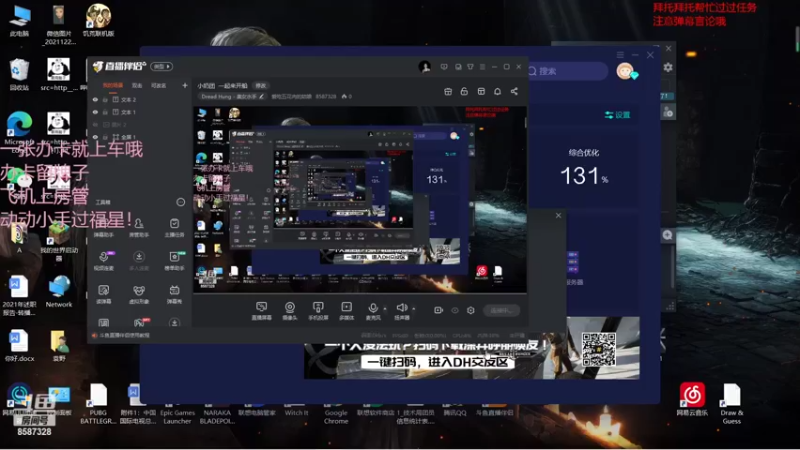
Task: Open the hamburger menu of blue back window
Action: tap(620, 55)
